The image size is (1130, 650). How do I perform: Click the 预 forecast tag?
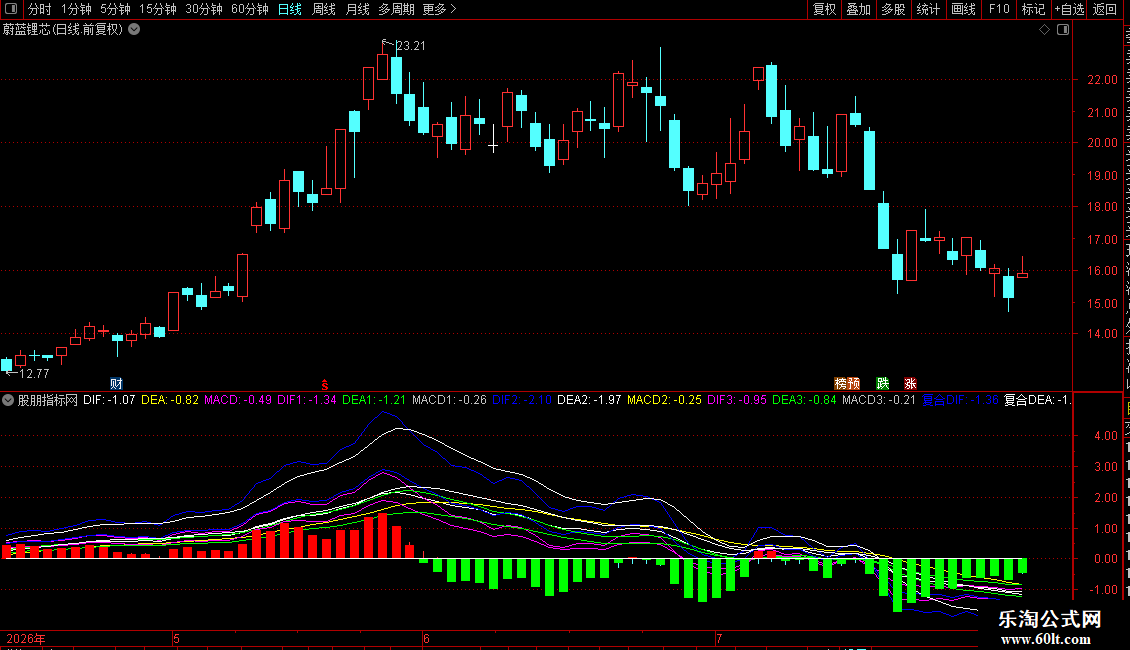(x=854, y=383)
